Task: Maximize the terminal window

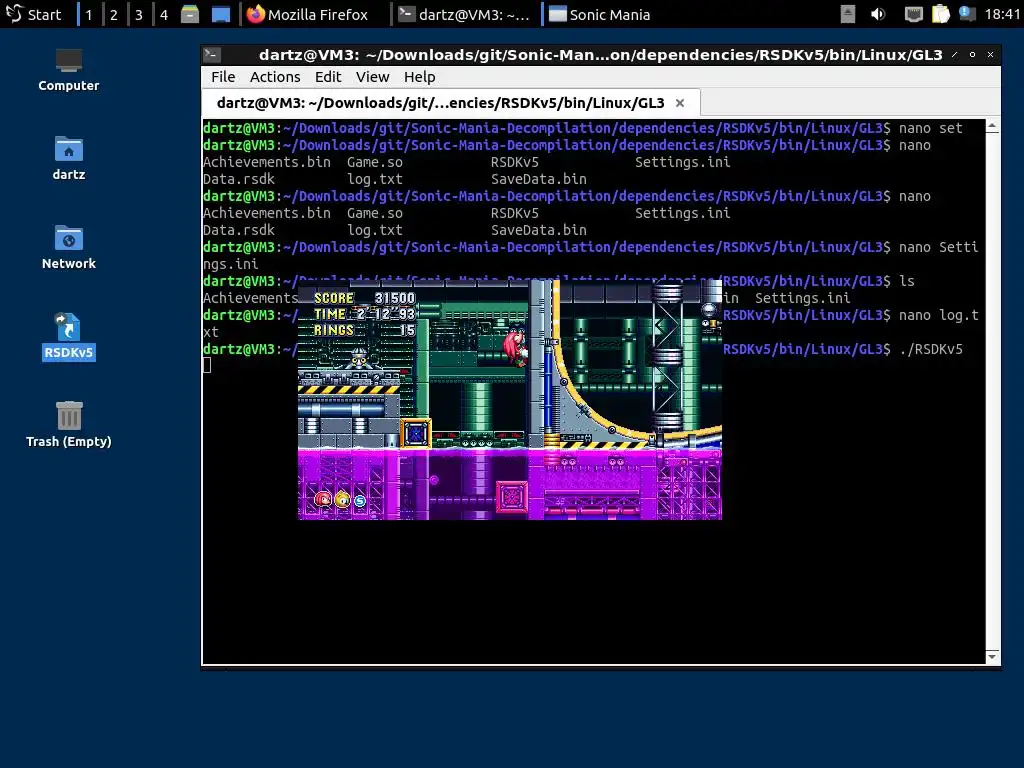Action: [x=972, y=55]
